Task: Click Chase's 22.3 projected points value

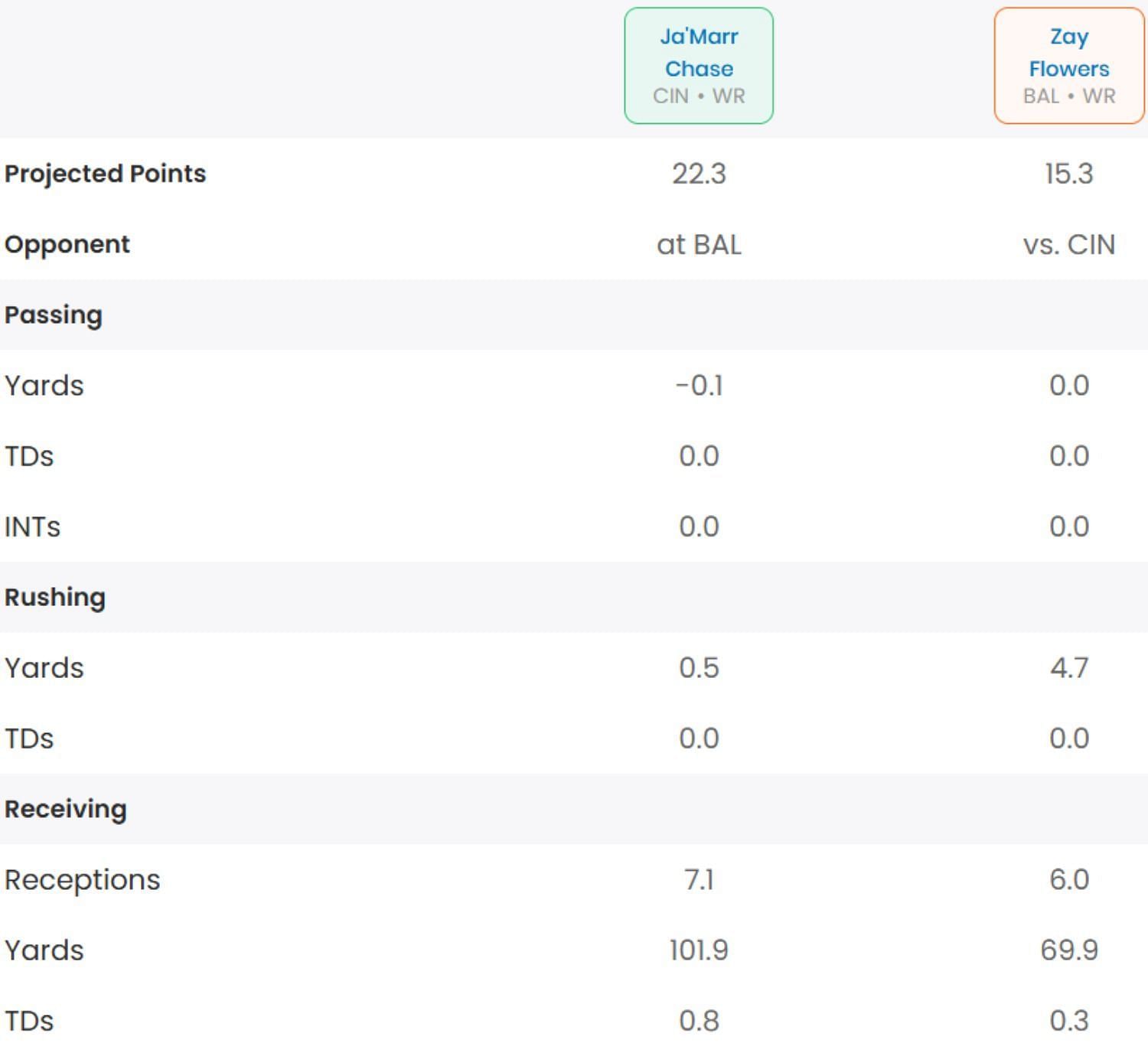Action: point(699,174)
